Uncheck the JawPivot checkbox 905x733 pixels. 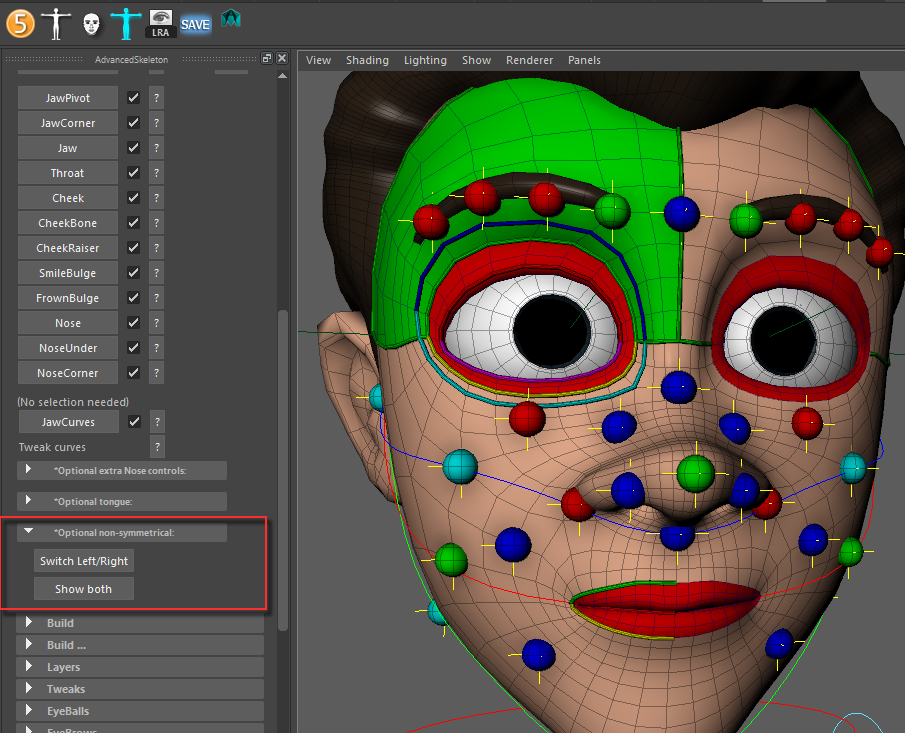[x=133, y=98]
